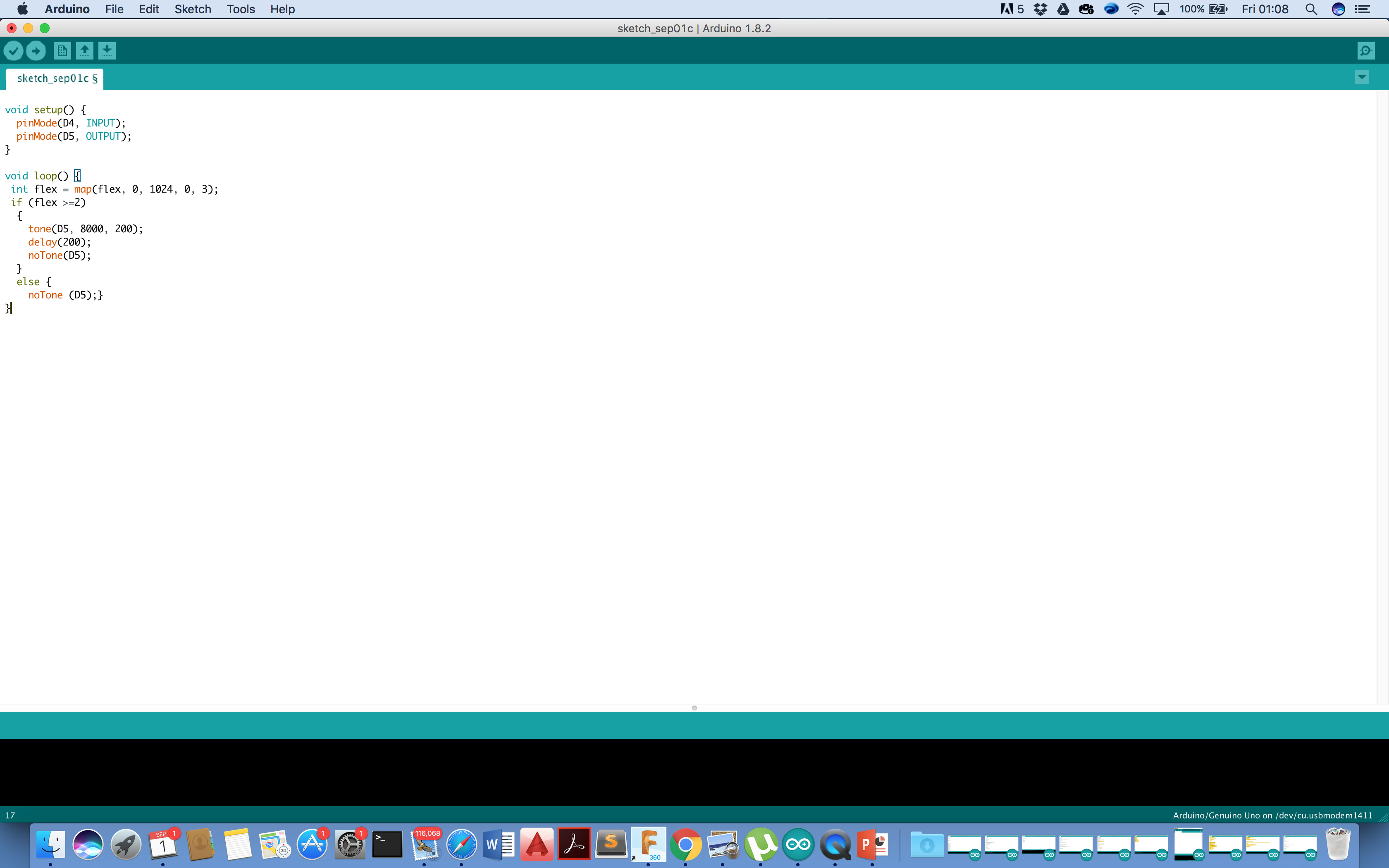Click the Google Drive menu bar icon
The height and width of the screenshot is (868, 1389).
pyautogui.click(x=1063, y=9)
